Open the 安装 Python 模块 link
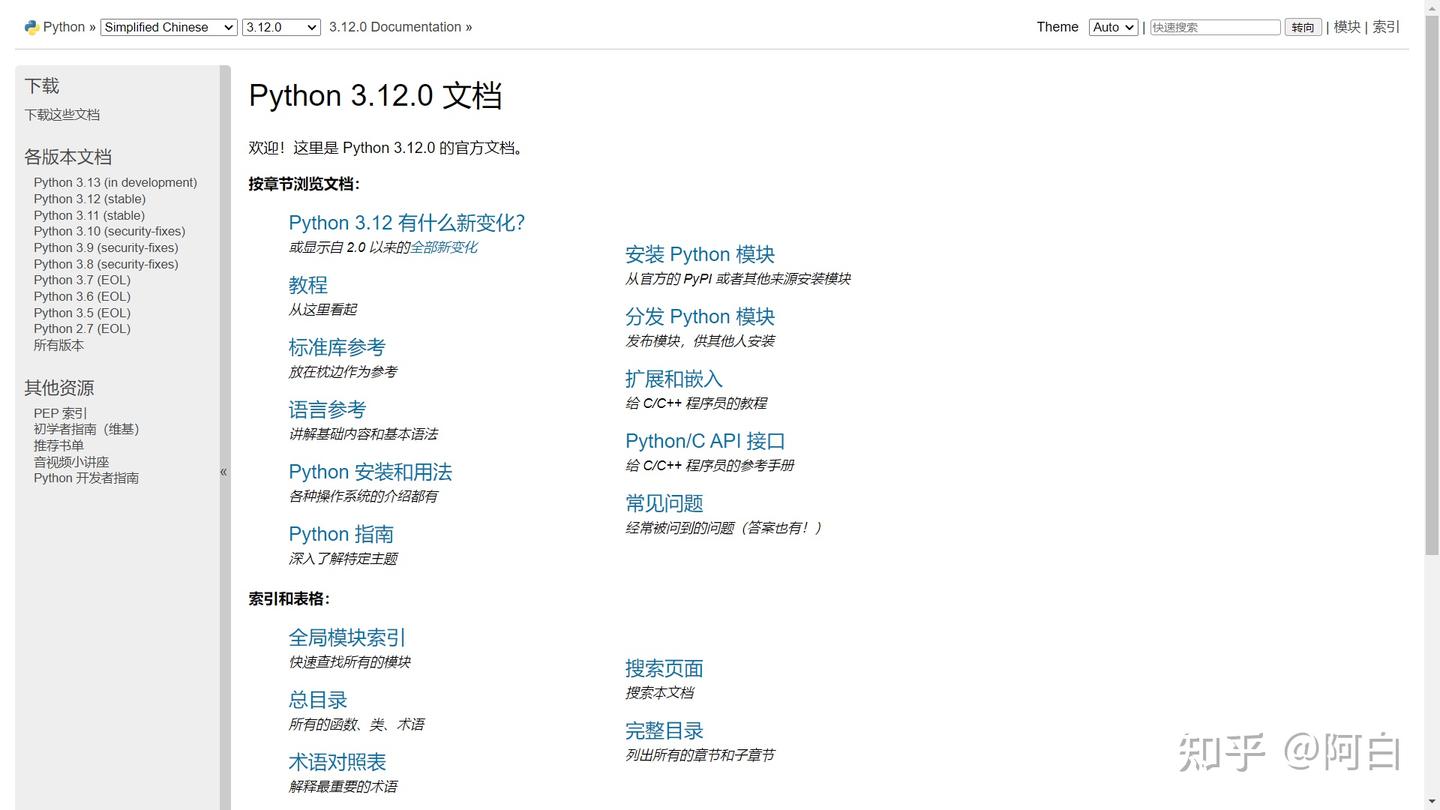This screenshot has width=1440, height=810. tap(700, 254)
